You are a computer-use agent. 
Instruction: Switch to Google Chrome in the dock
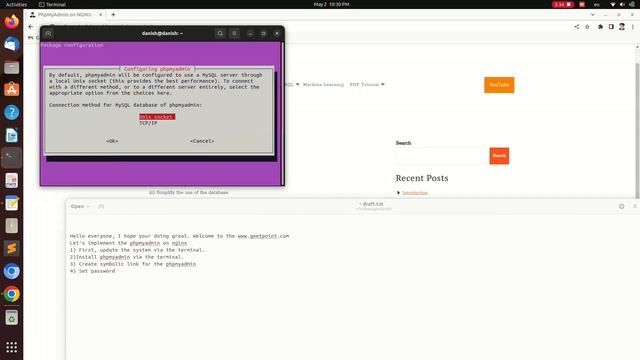click(11, 294)
